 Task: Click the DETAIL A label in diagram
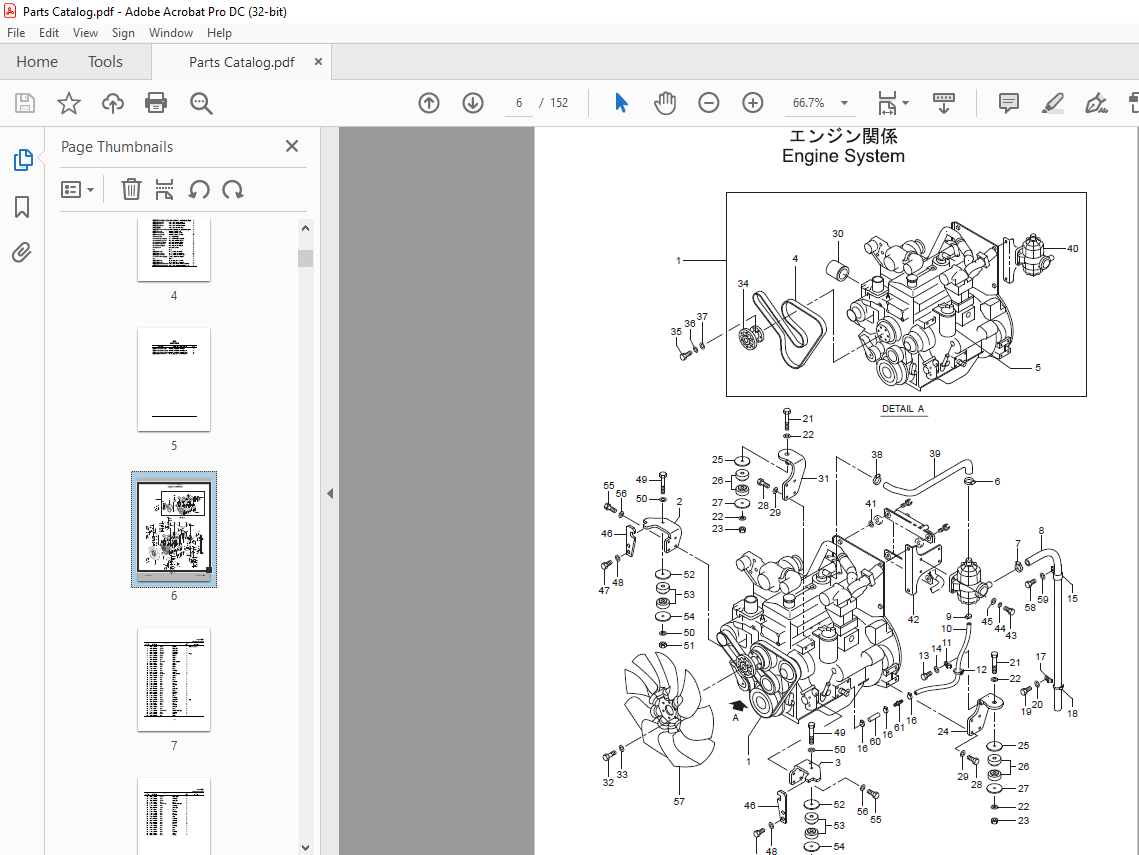point(903,409)
